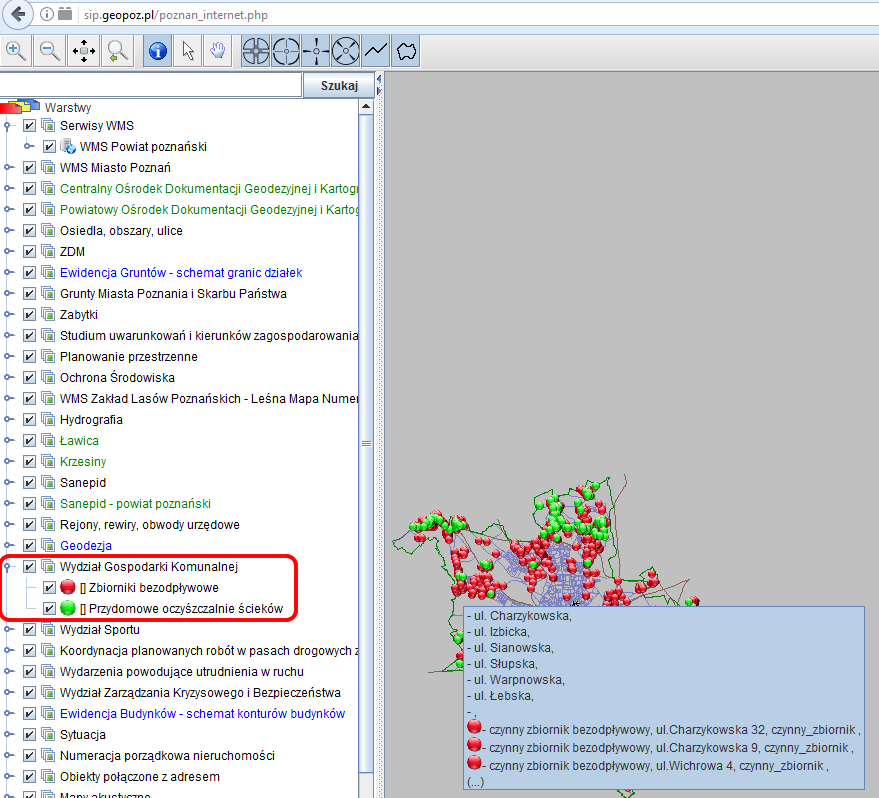The image size is (879, 798).
Task: Toggle the Hydrografia layer checkbox
Action: (30, 420)
